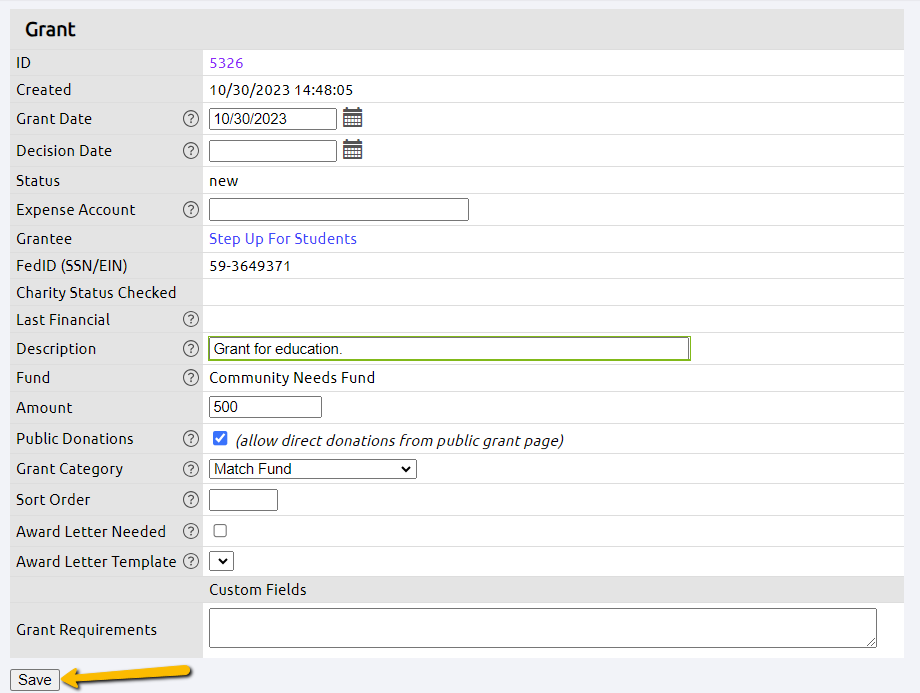Open the Step Up For Students grantee link
The width and height of the screenshot is (920, 693).
(282, 239)
